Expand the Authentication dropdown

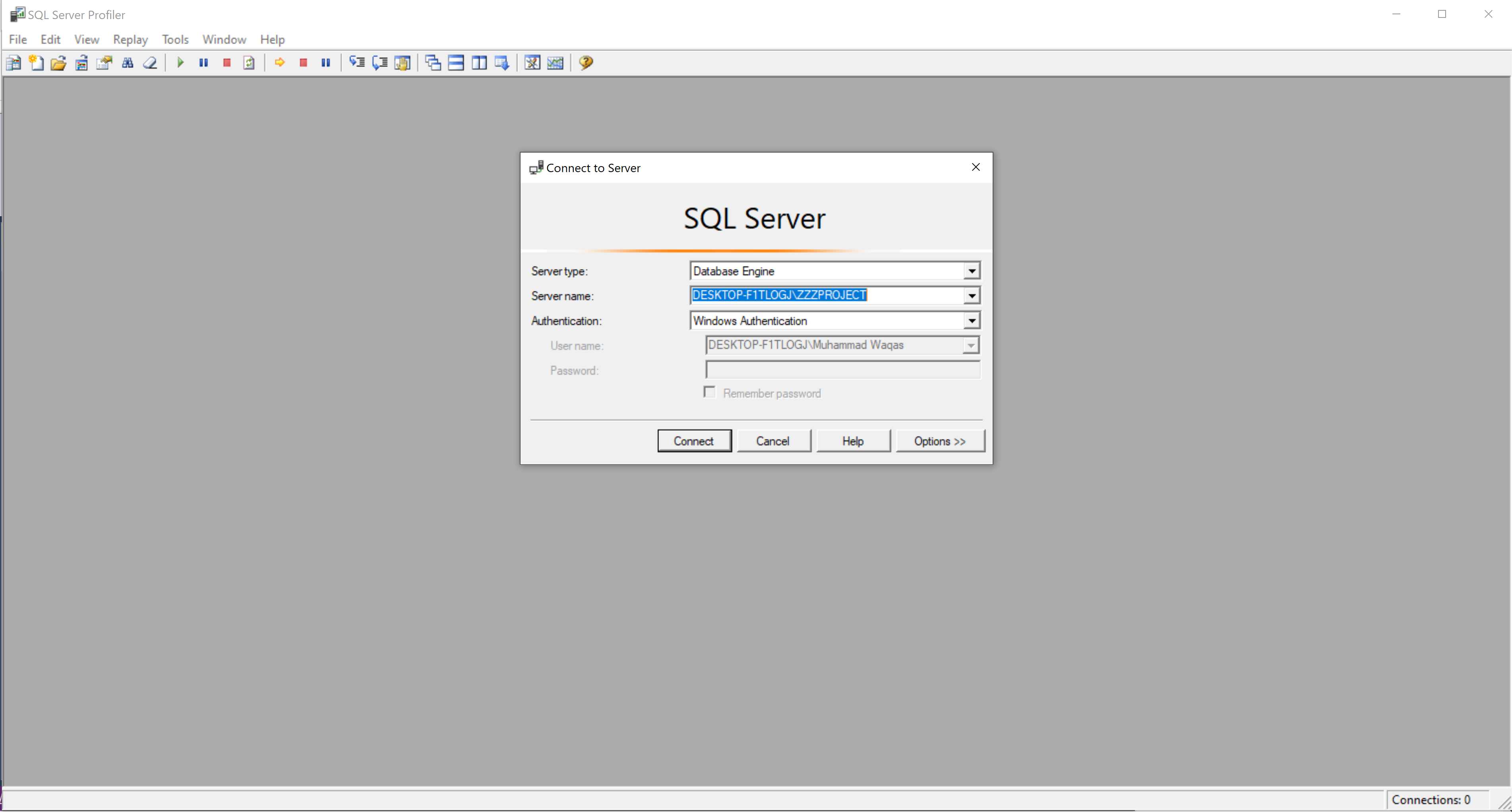pos(972,321)
